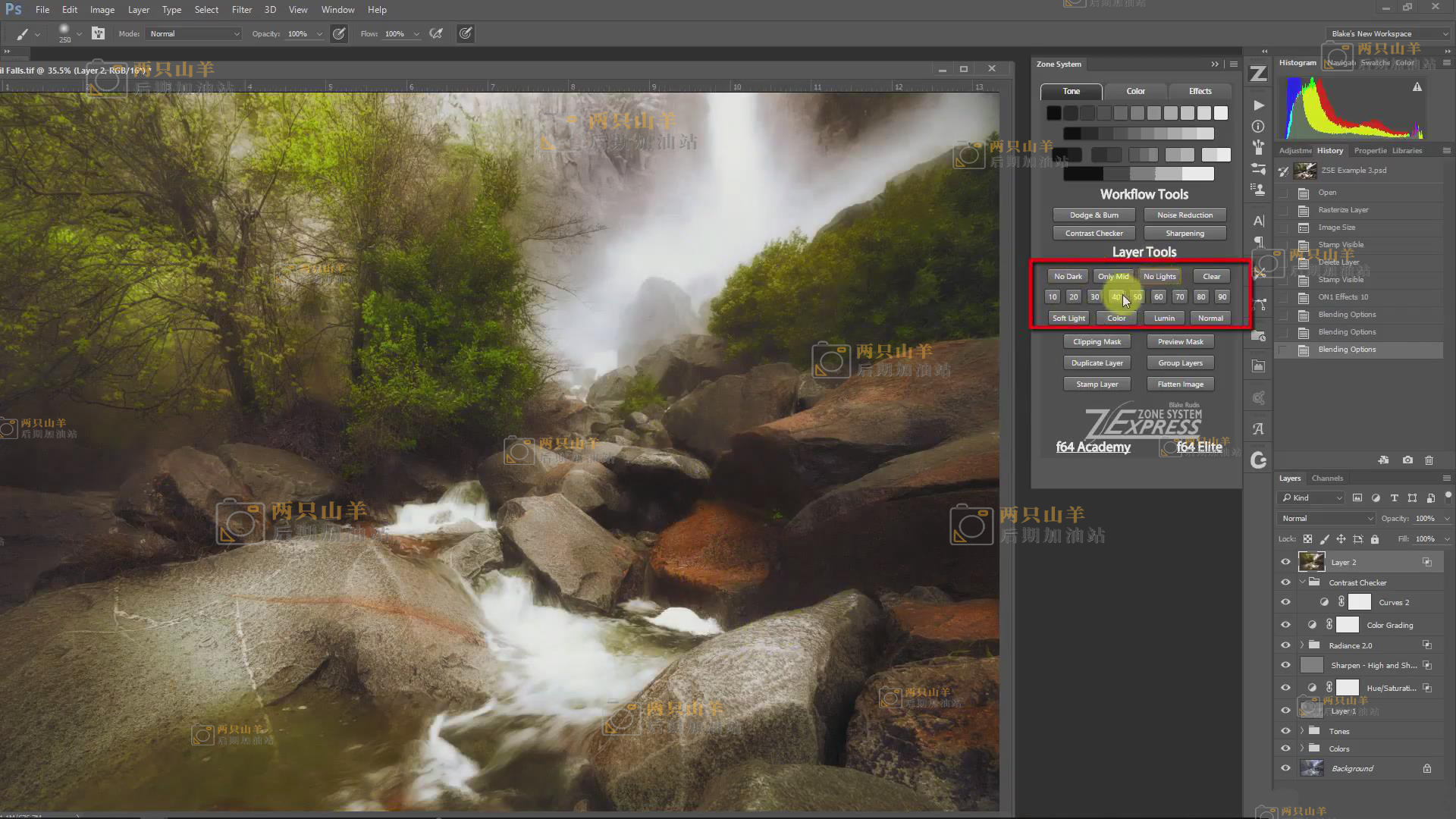The width and height of the screenshot is (1456, 819).
Task: Hide the Background layer
Action: coord(1285,768)
